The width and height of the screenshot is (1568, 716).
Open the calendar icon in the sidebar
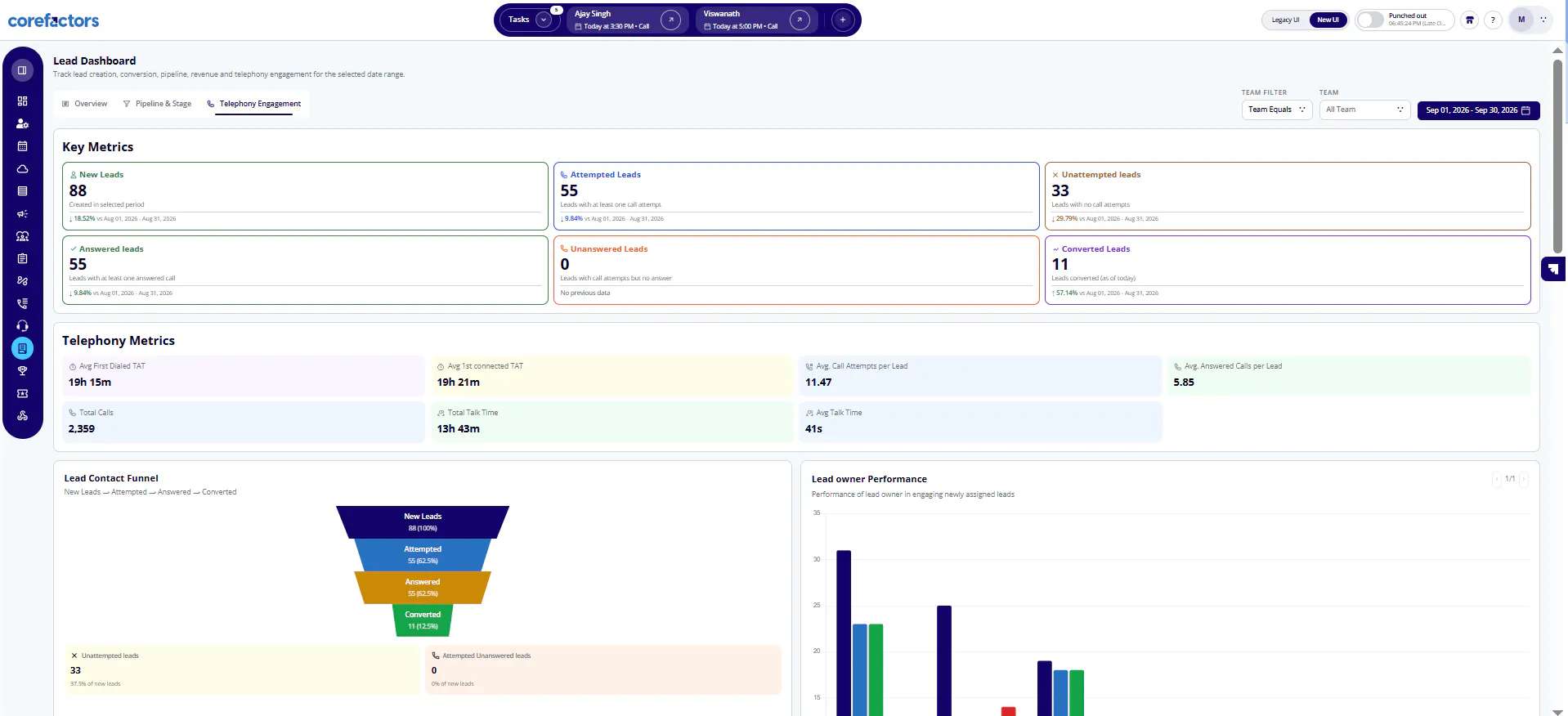22,146
